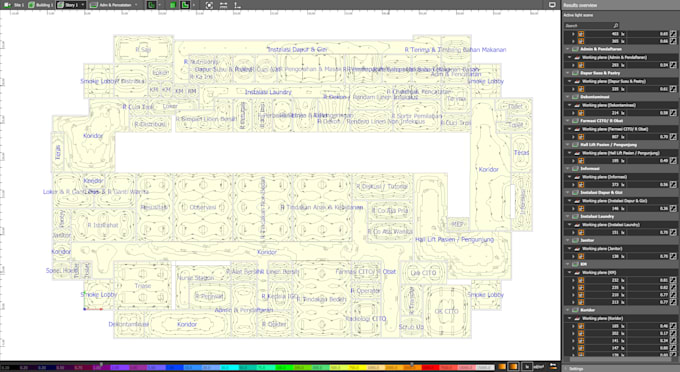The height and width of the screenshot is (372, 680).
Task: Select the dimension measuring tool icon
Action: 223,5
